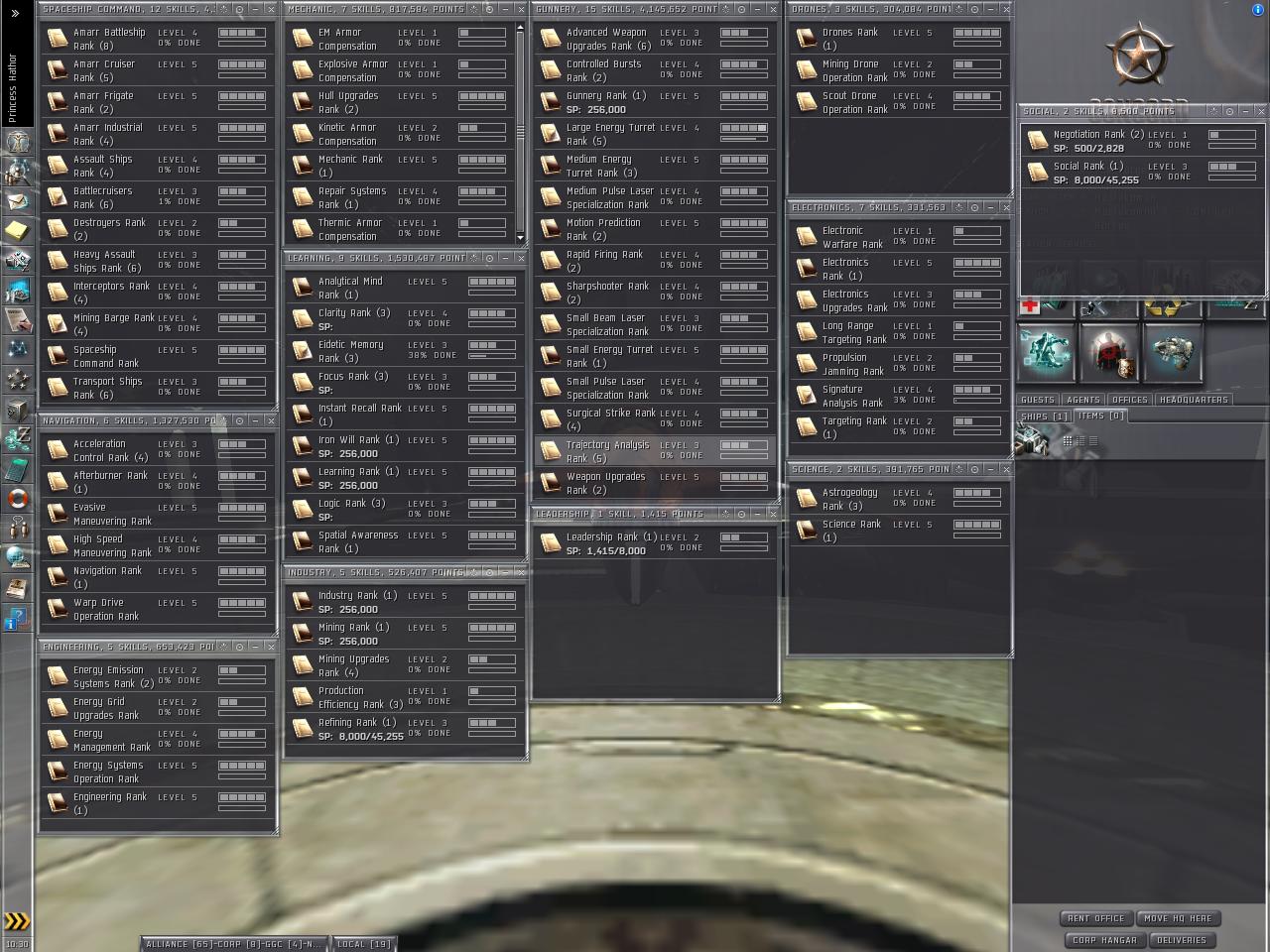Pin the Spaceship Command window

239,9
